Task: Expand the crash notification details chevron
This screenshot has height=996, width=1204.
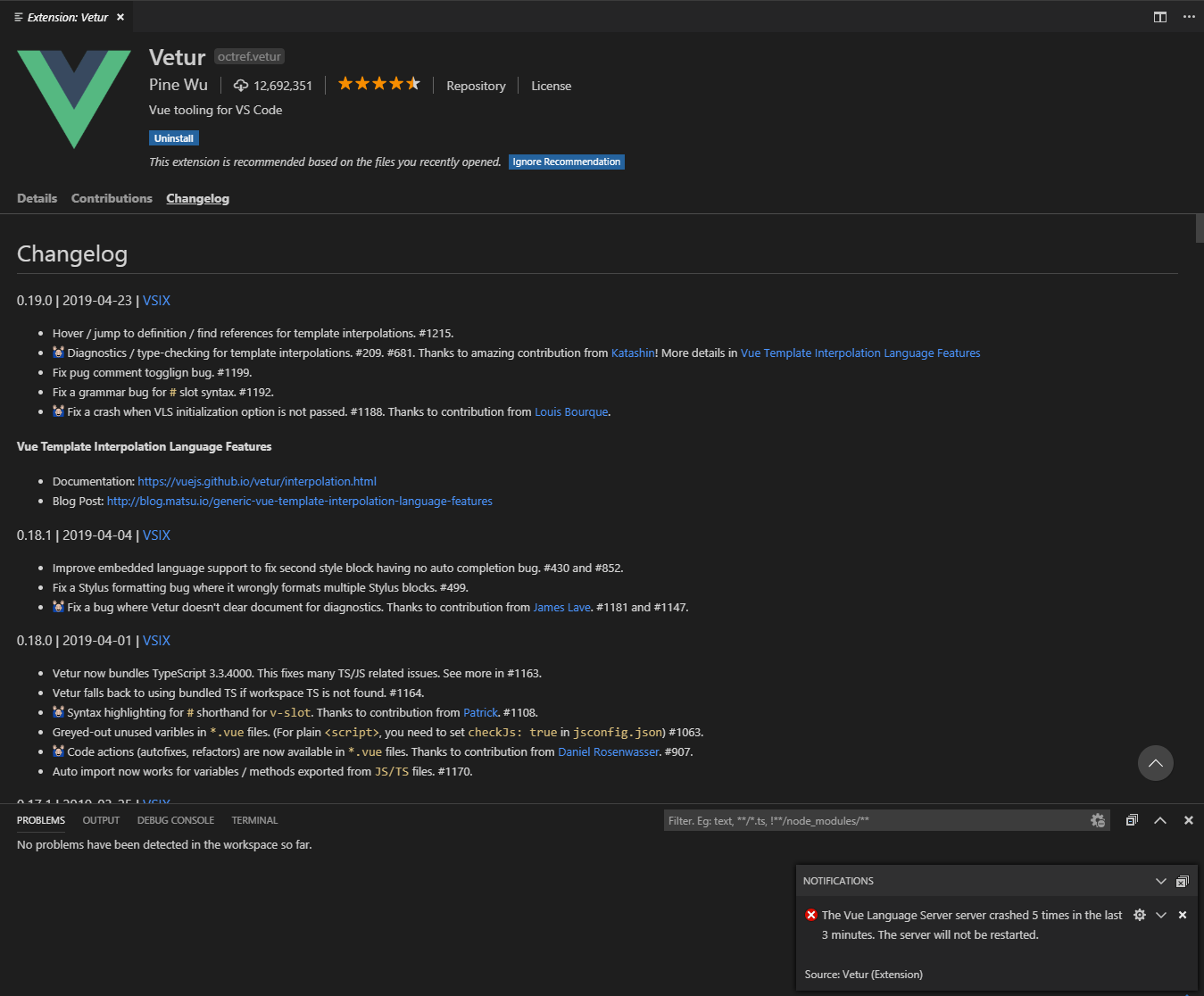Action: tap(1161, 915)
